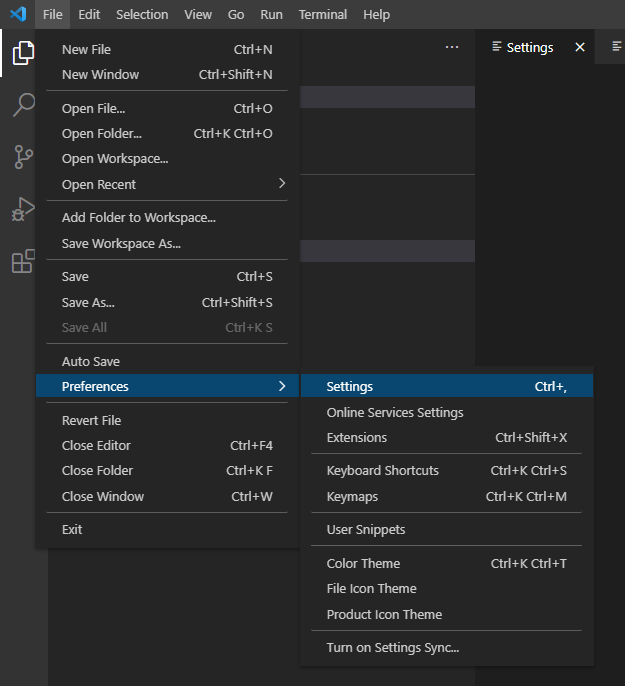Choose File Icon Theme entry
This screenshot has height=686, width=625.
point(447,588)
